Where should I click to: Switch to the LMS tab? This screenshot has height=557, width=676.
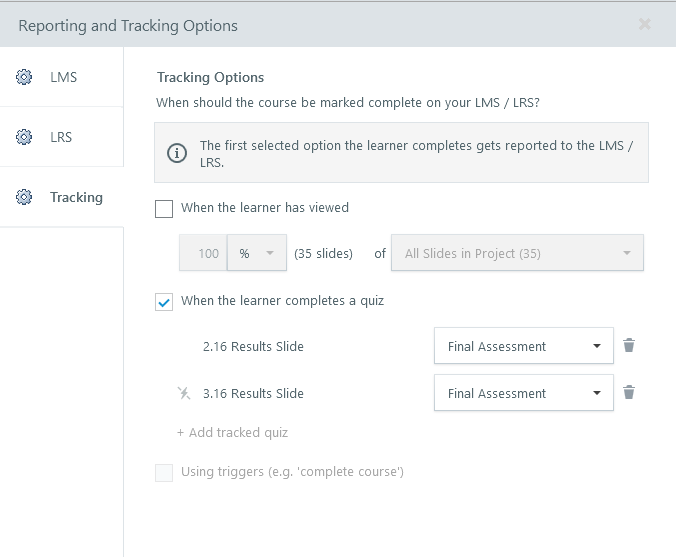tap(63, 77)
